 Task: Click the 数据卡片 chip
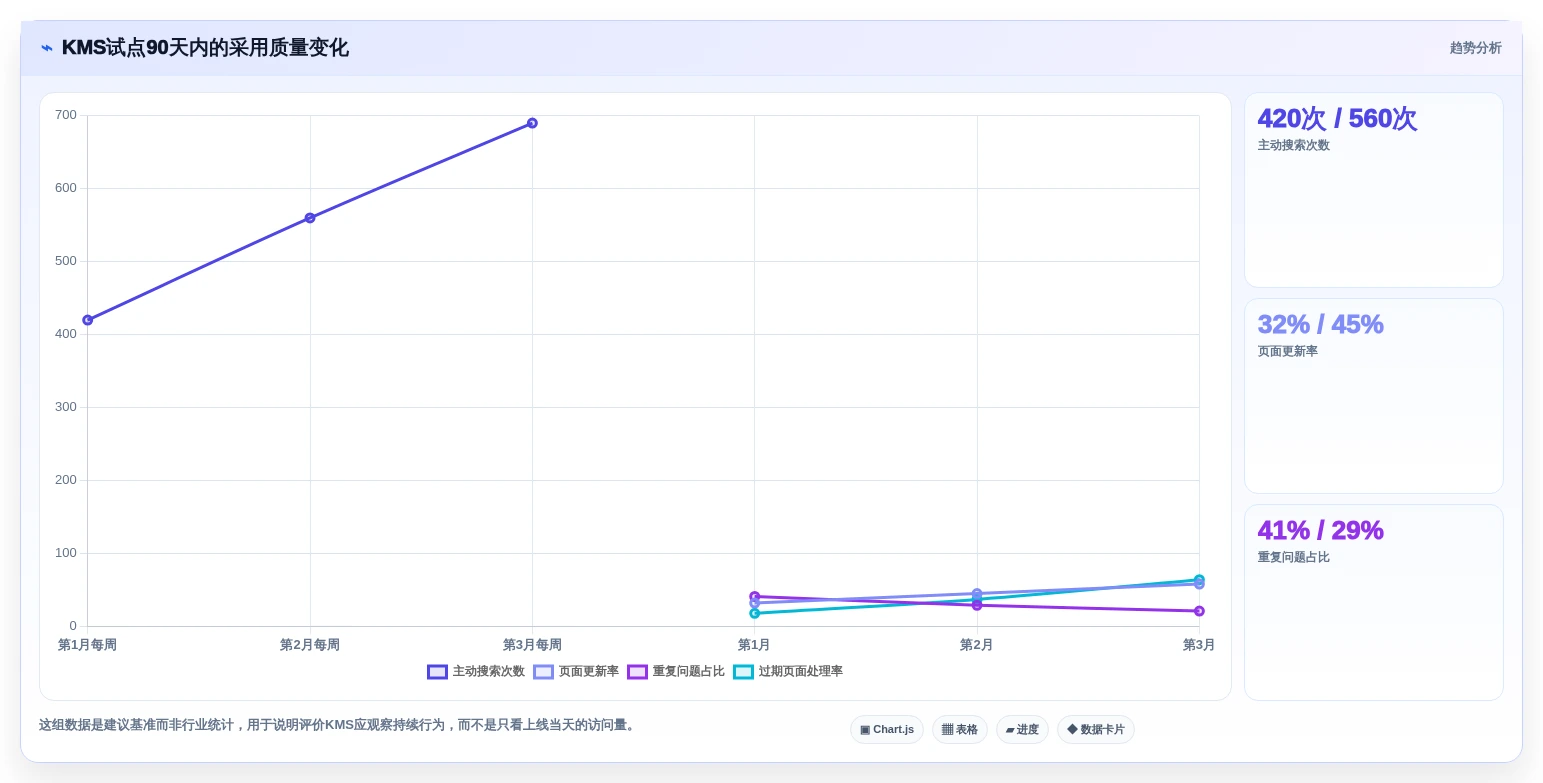1096,729
